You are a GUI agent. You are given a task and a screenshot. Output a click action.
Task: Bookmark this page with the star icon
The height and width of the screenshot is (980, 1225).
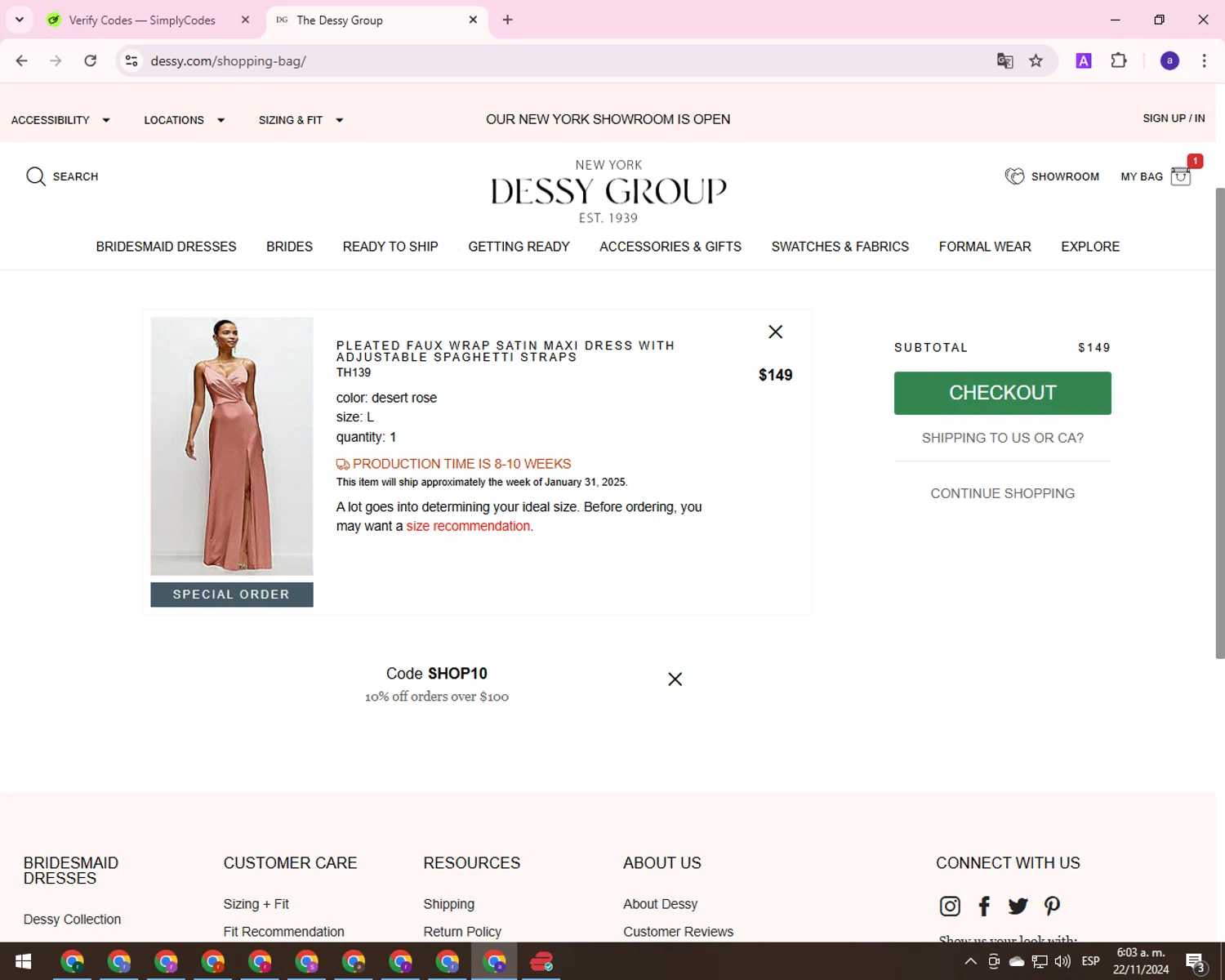1036,60
